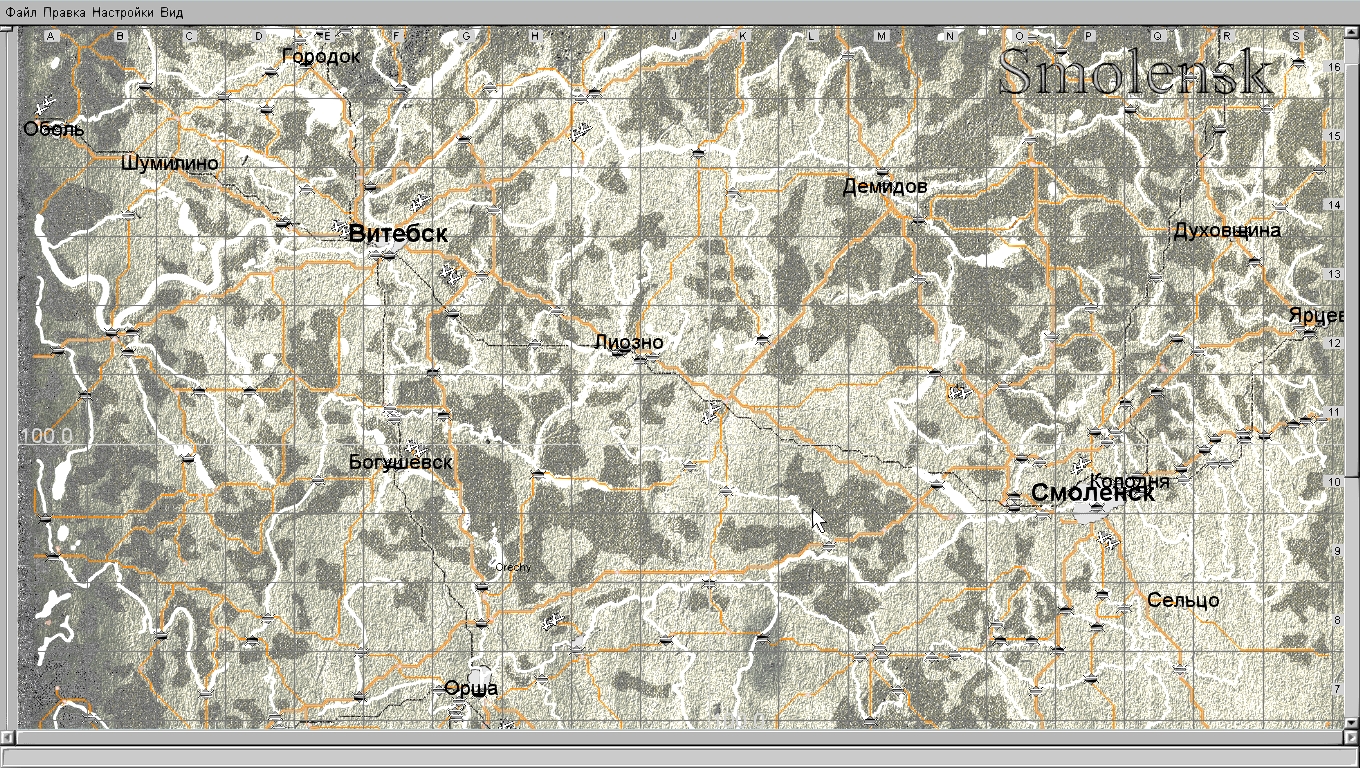Click the Орша town label

click(471, 688)
